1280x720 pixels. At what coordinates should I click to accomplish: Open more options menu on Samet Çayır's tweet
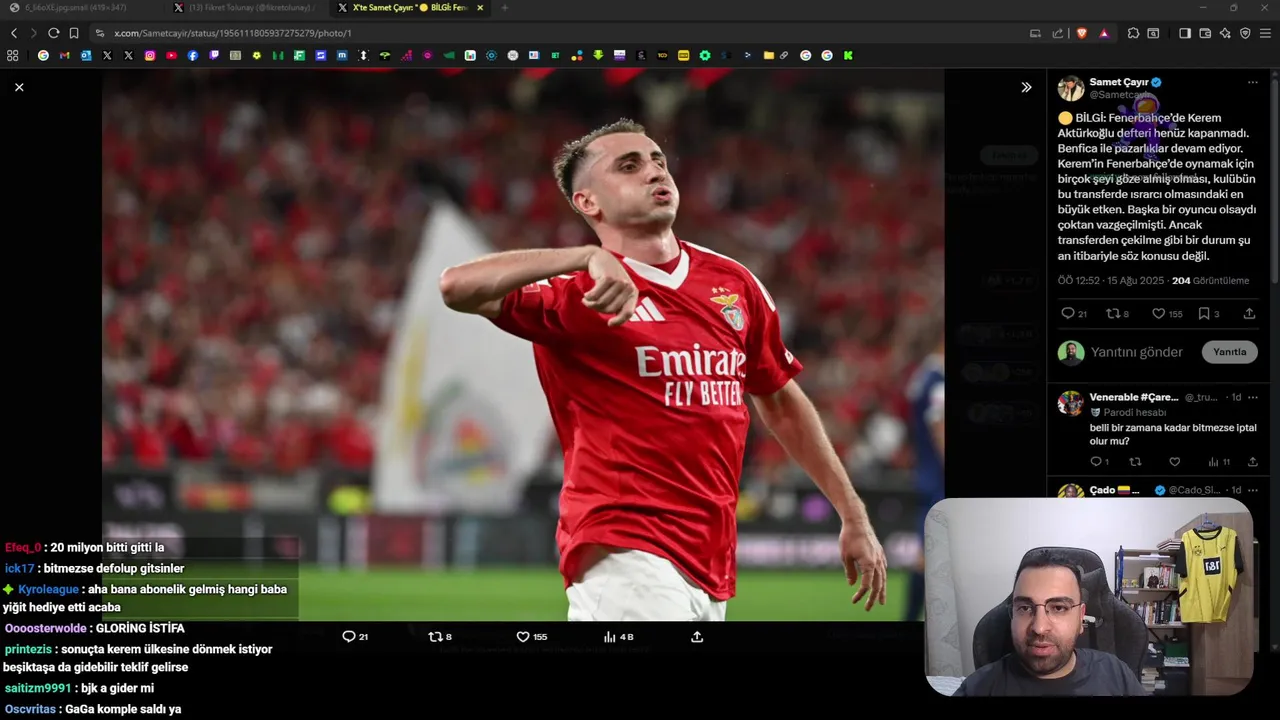coord(1252,82)
